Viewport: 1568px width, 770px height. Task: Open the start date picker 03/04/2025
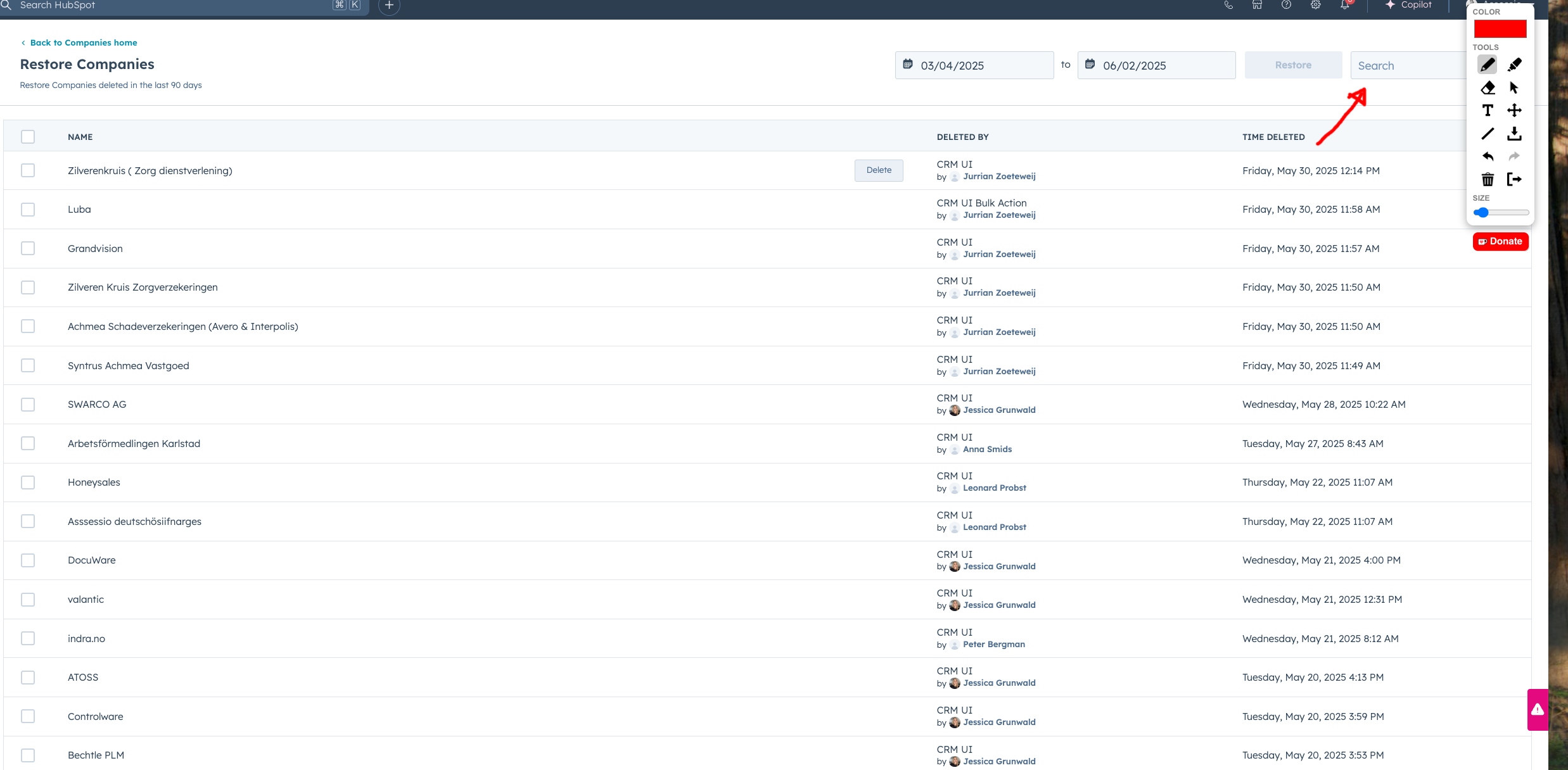click(x=974, y=65)
